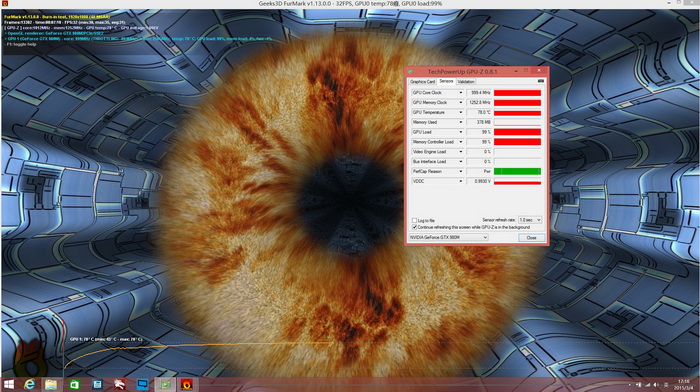Expand the GPU Core Clock sensor dropdown

(x=461, y=93)
